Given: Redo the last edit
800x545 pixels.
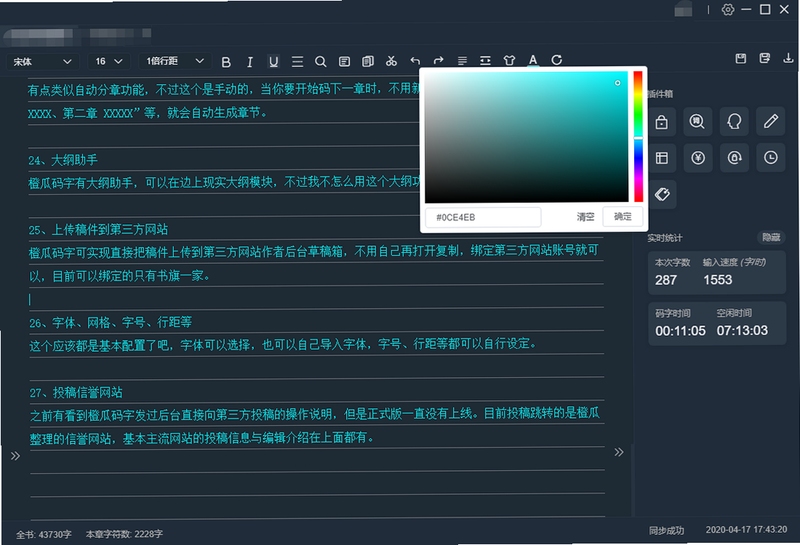Looking at the screenshot, I should (x=438, y=61).
